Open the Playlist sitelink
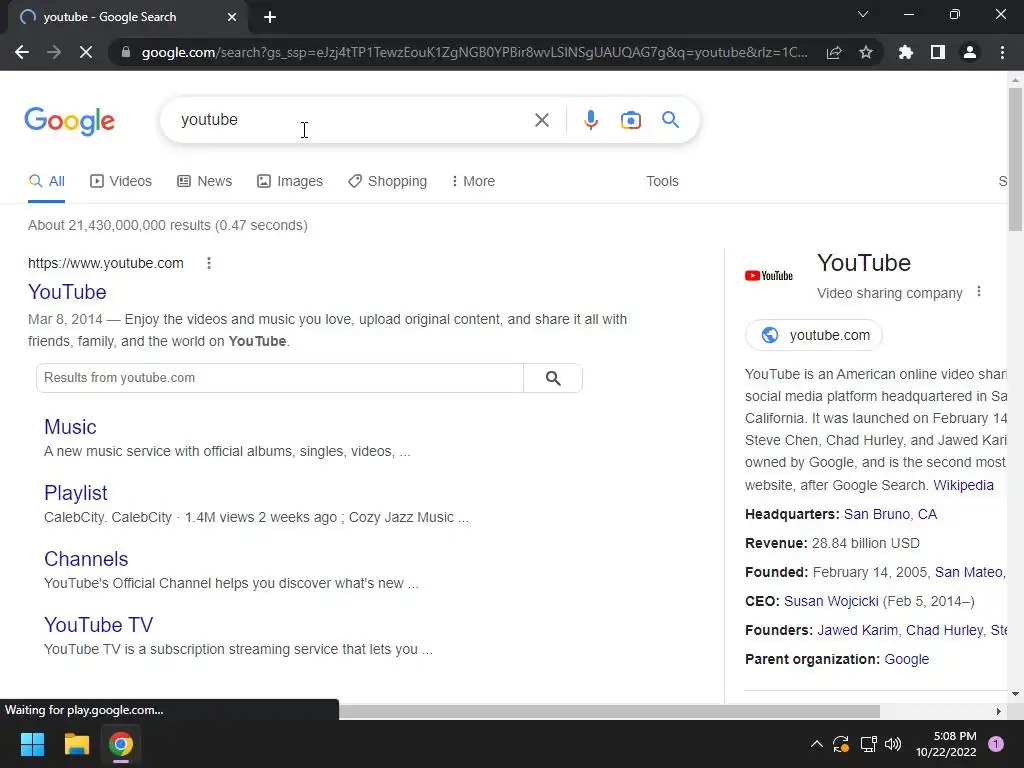The height and width of the screenshot is (768, 1024). pos(76,493)
